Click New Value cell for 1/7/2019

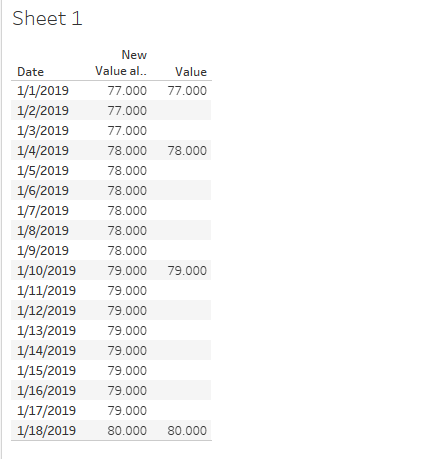click(x=127, y=211)
